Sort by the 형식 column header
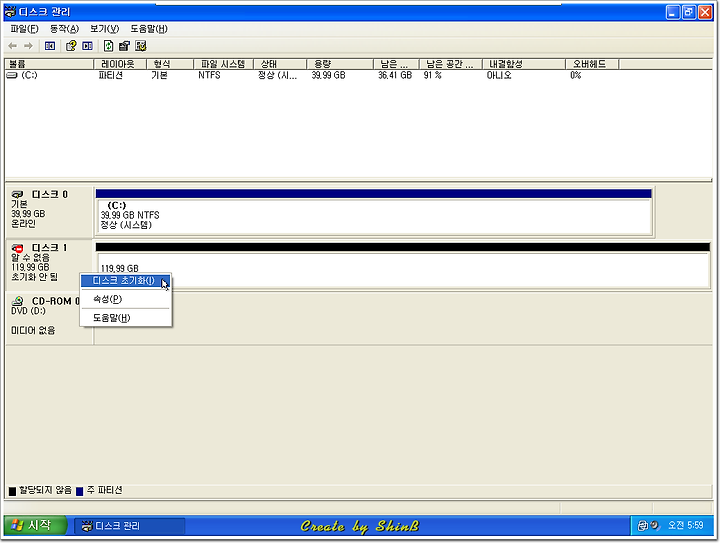The image size is (720, 543). [x=170, y=64]
